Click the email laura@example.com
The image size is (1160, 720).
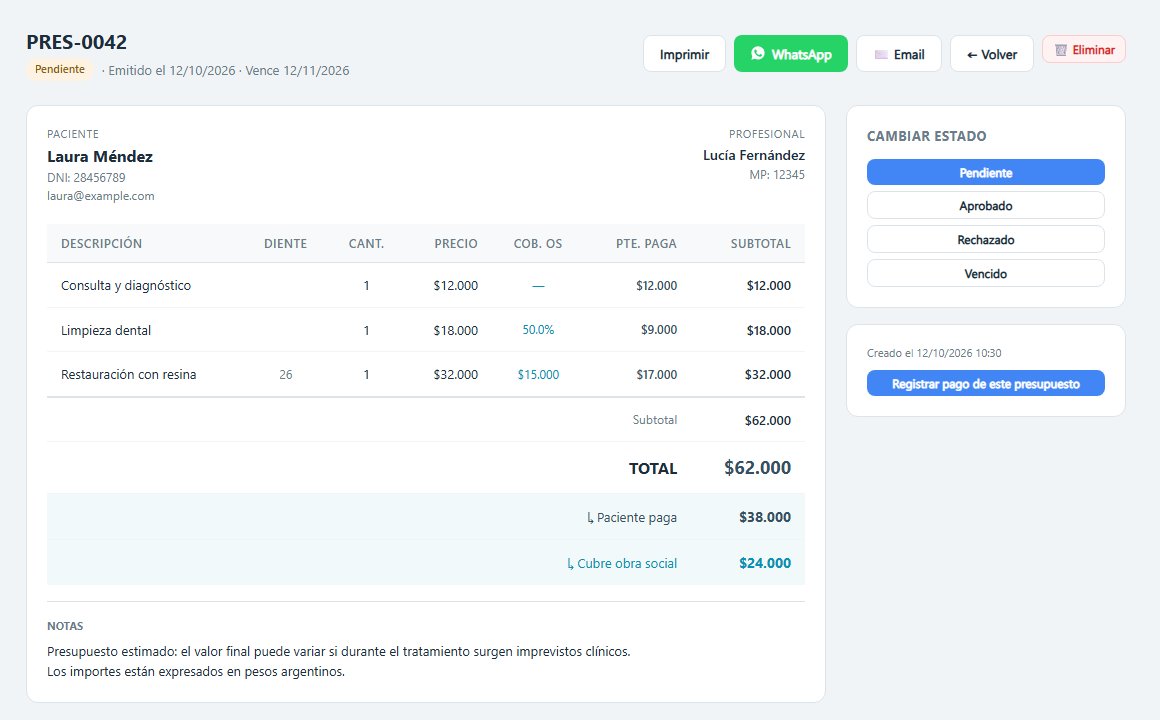(101, 196)
